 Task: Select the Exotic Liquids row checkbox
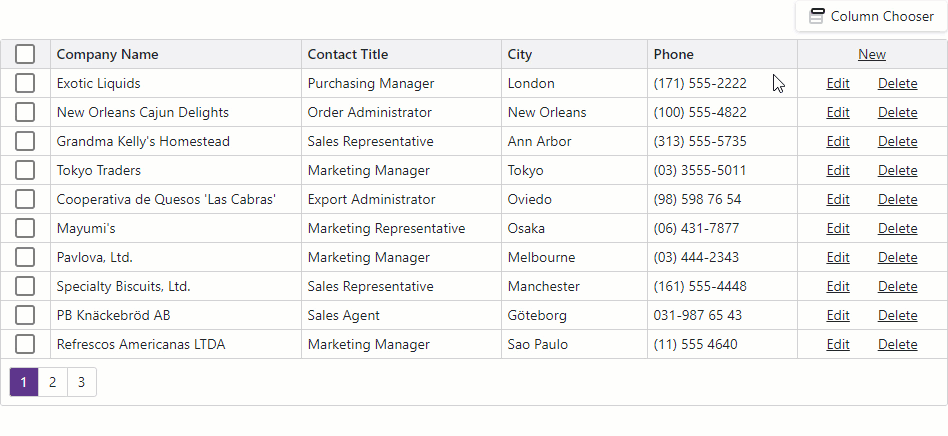[x=25, y=83]
